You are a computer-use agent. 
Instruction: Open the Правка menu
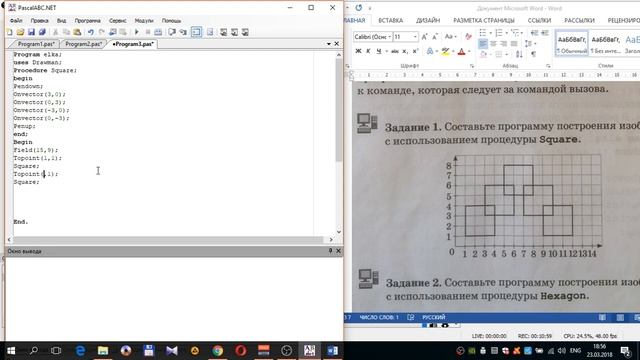coord(40,20)
